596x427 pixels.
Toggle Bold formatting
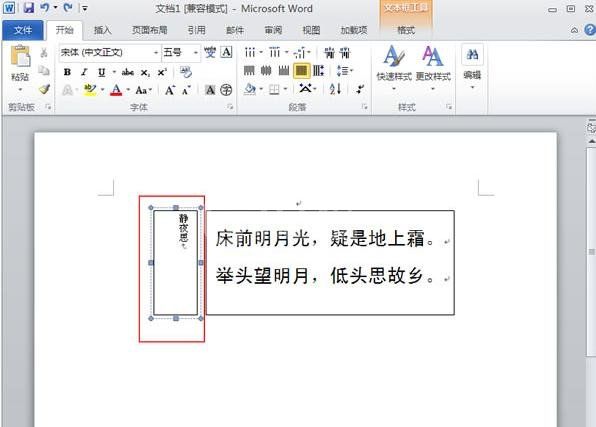point(67,72)
